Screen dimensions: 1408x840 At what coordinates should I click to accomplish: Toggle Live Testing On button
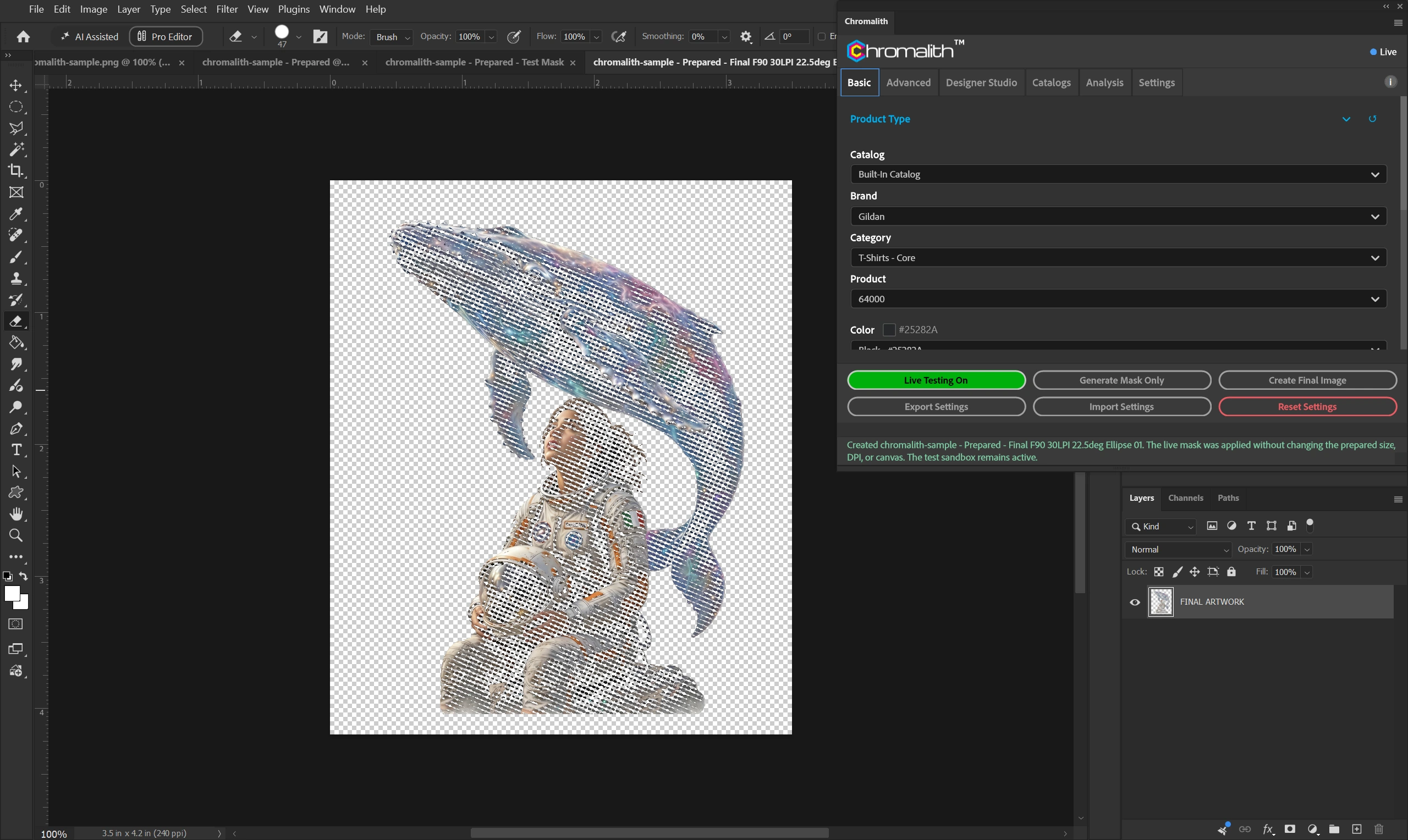pyautogui.click(x=936, y=380)
